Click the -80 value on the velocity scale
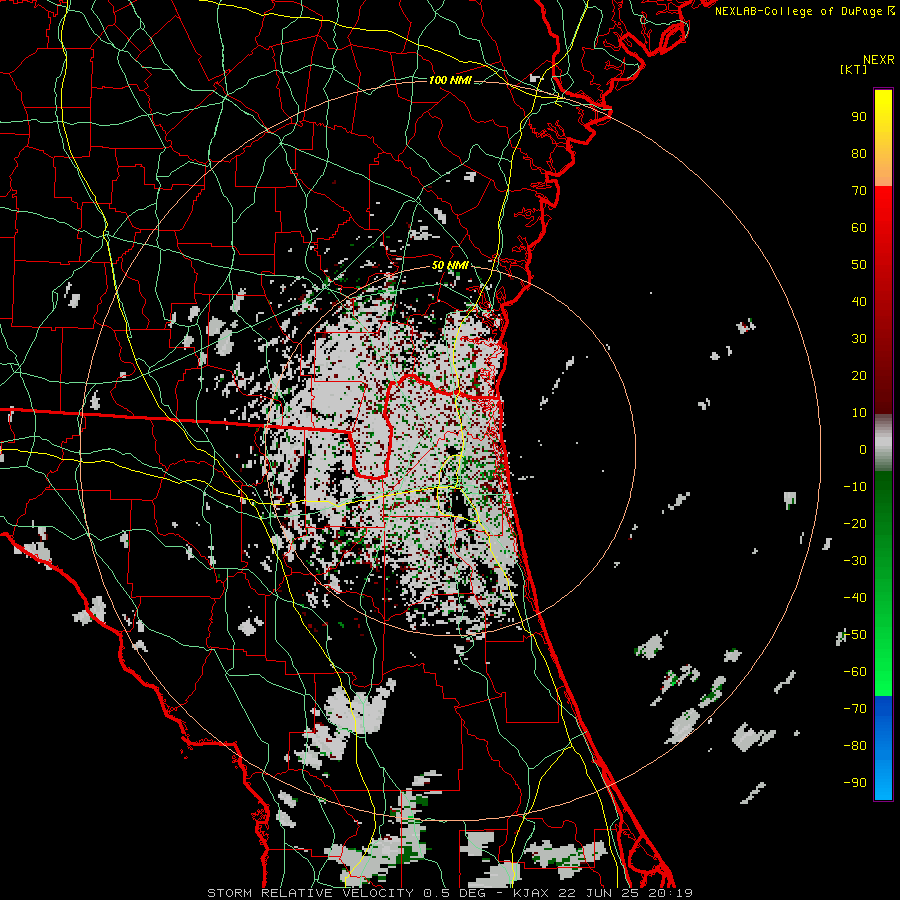Screen dimensions: 900x900 855,746
